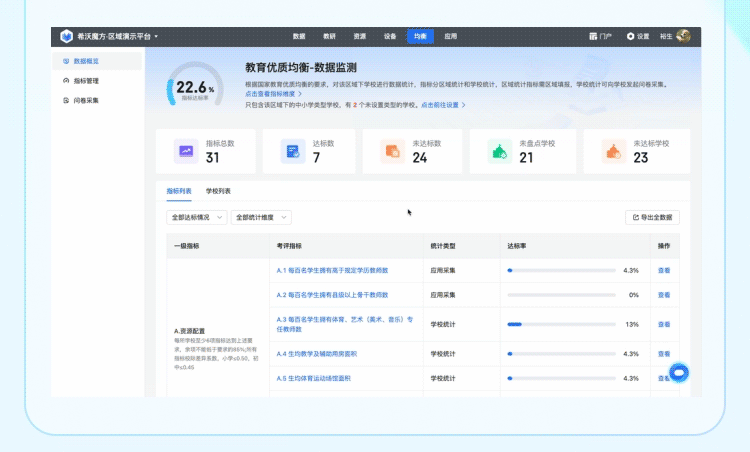
Task: Open the platform switcher arrow beside 区域演示平台
Action: [157, 37]
